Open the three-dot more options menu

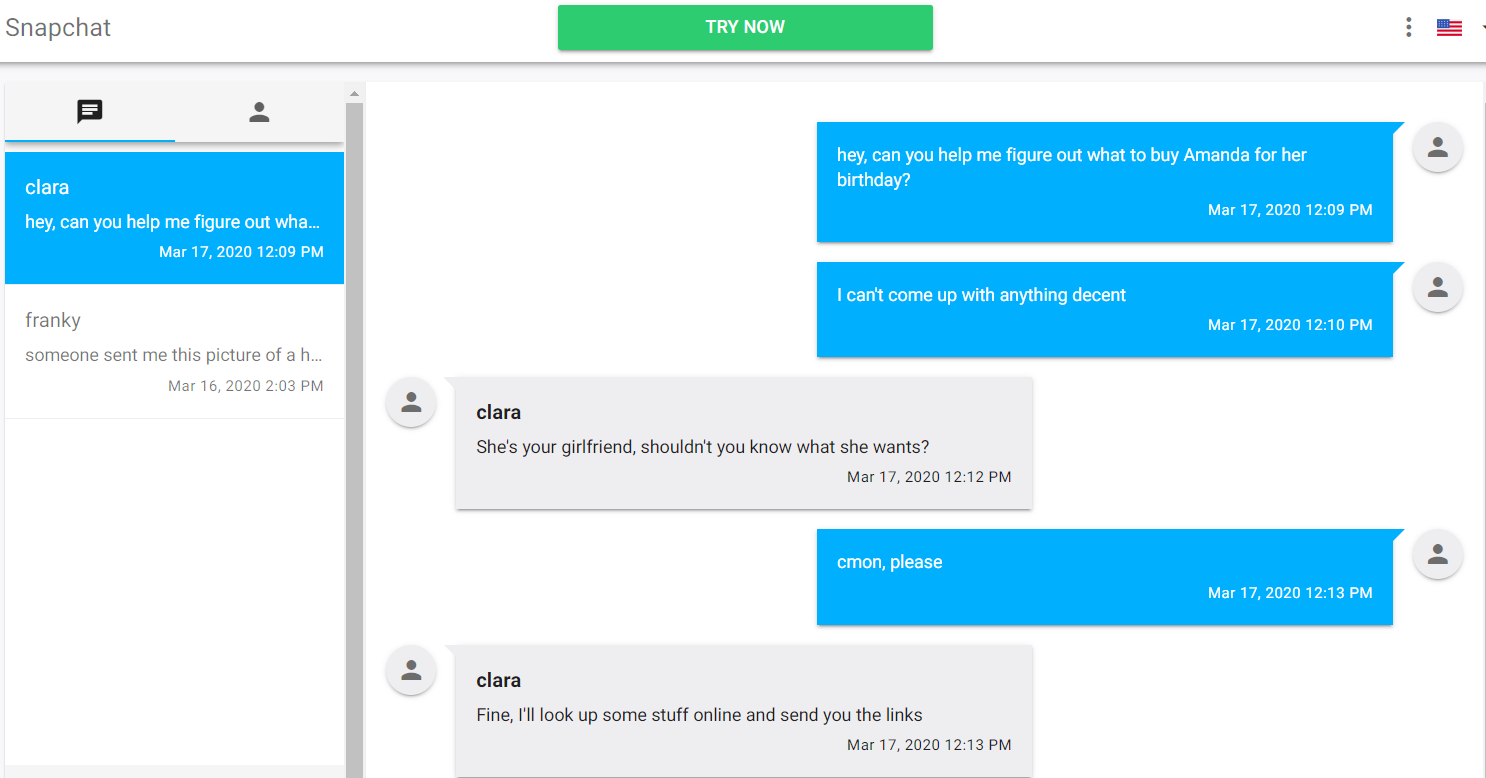[x=1408, y=27]
